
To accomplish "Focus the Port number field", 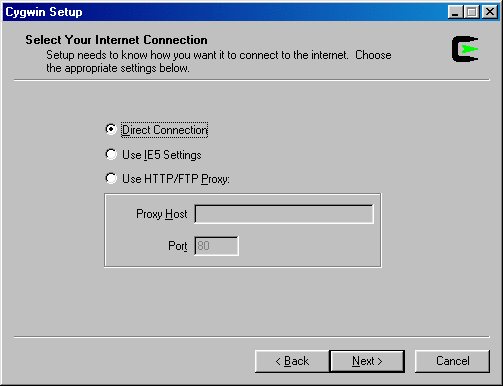I will point(216,246).
